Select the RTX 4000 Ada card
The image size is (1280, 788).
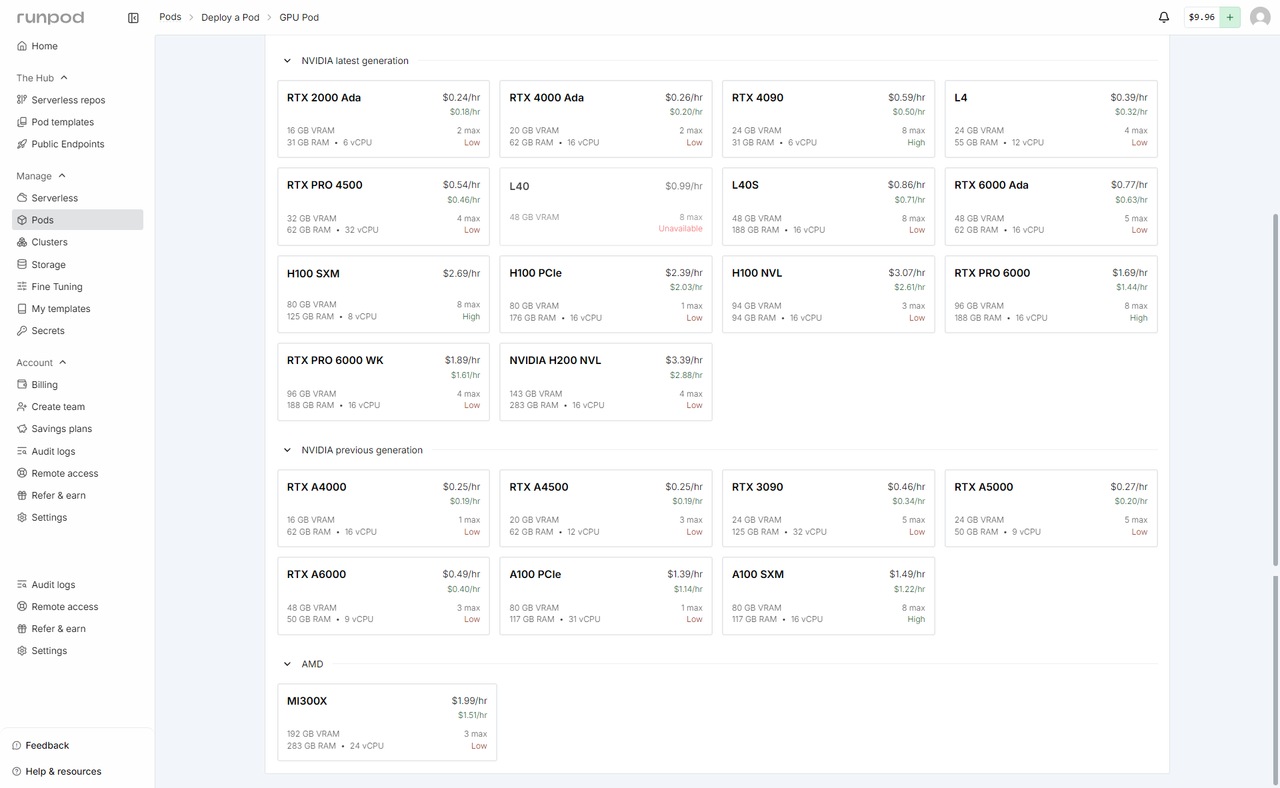pos(606,119)
